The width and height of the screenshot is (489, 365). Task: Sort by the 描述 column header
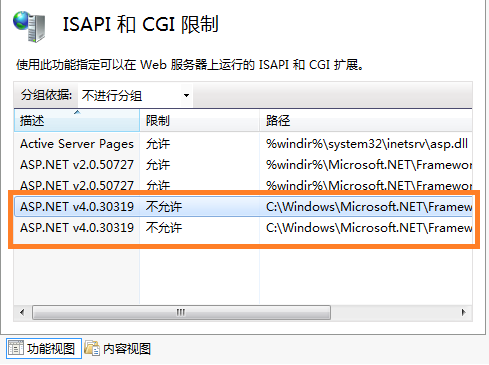77,120
